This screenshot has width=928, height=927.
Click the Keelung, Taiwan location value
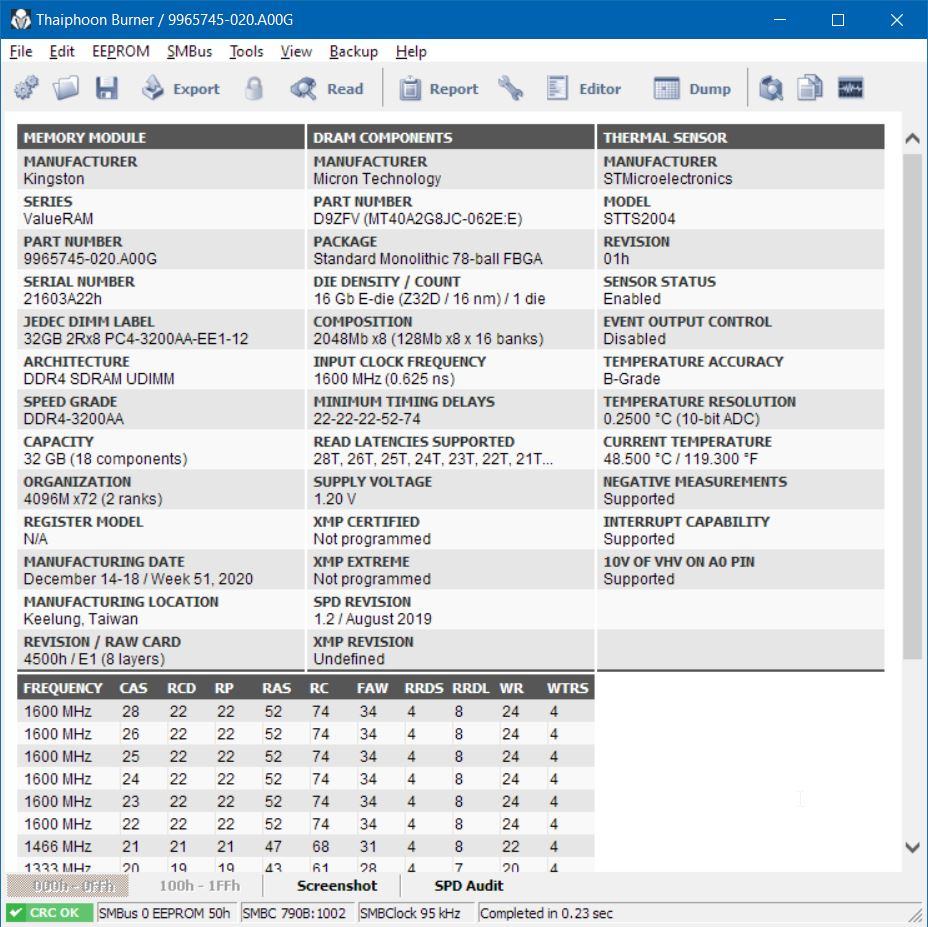[x=80, y=619]
